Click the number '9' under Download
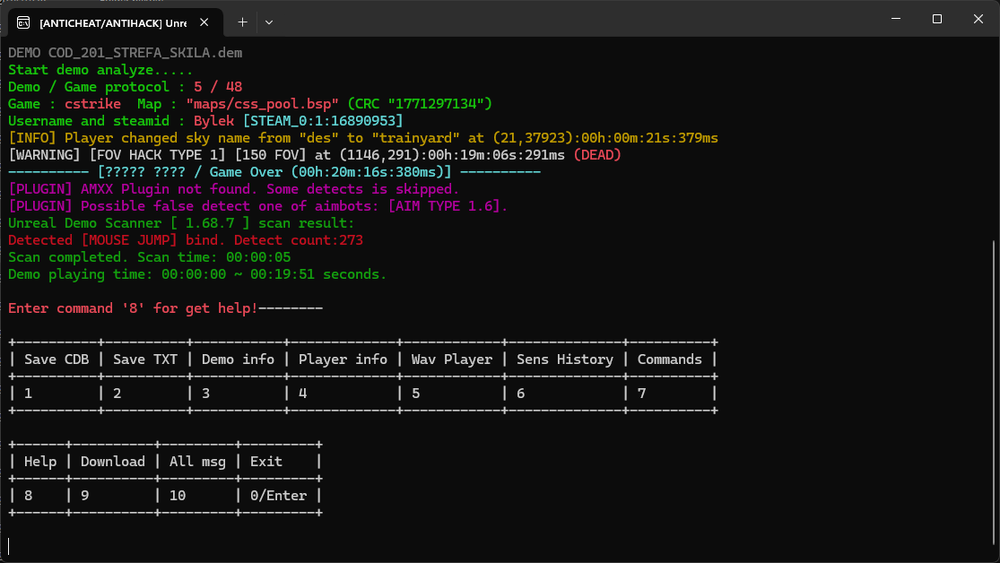The height and width of the screenshot is (563, 1000). pyautogui.click(x=84, y=495)
